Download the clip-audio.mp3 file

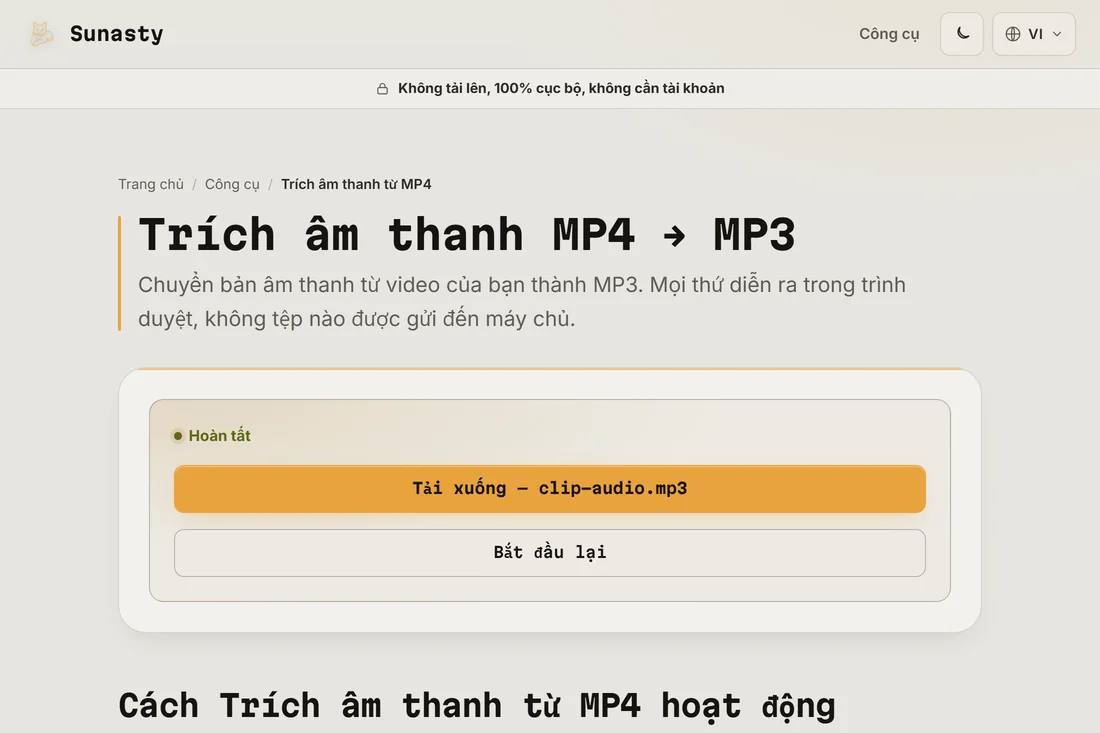(549, 488)
